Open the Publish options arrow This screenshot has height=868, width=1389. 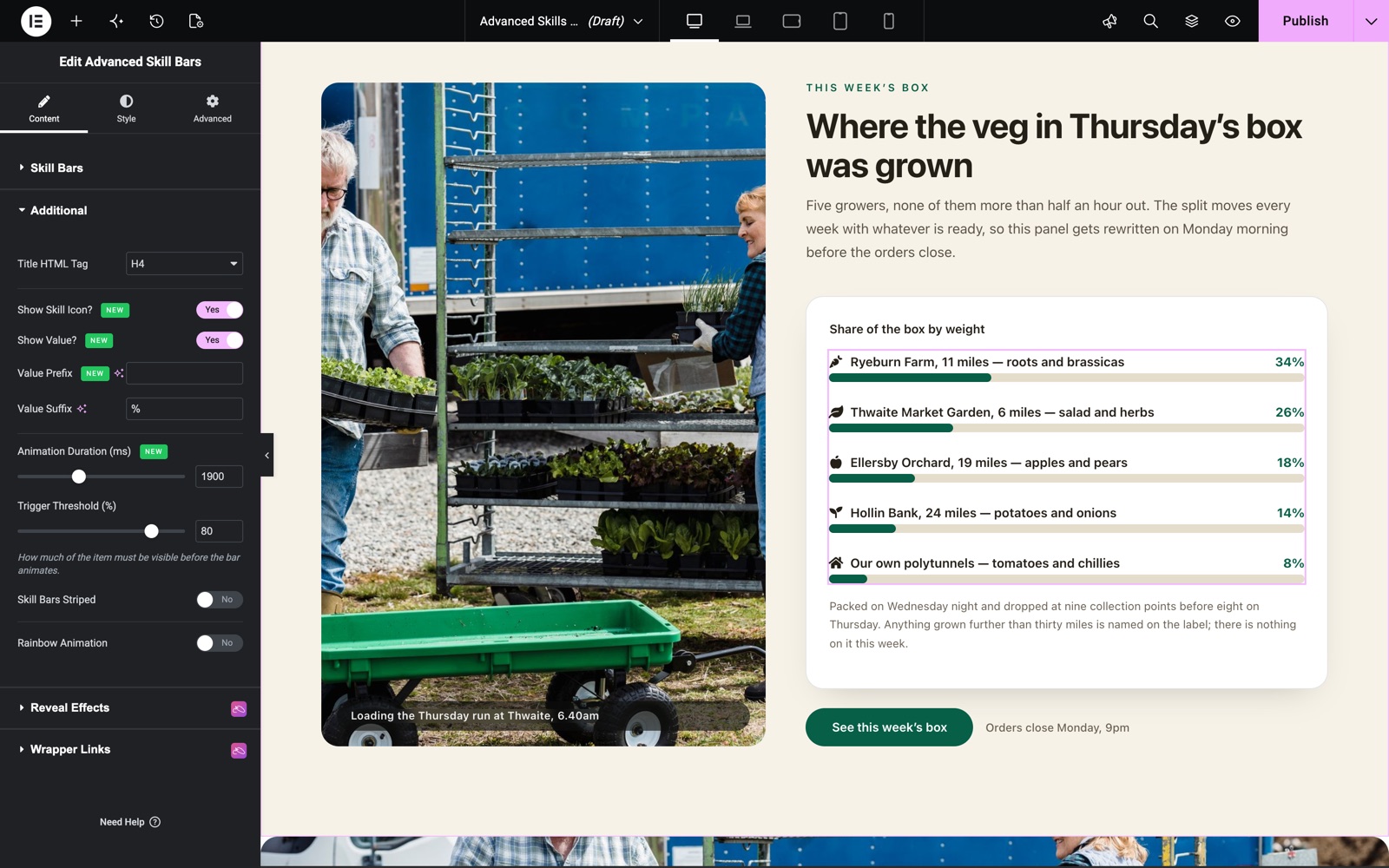(x=1371, y=21)
